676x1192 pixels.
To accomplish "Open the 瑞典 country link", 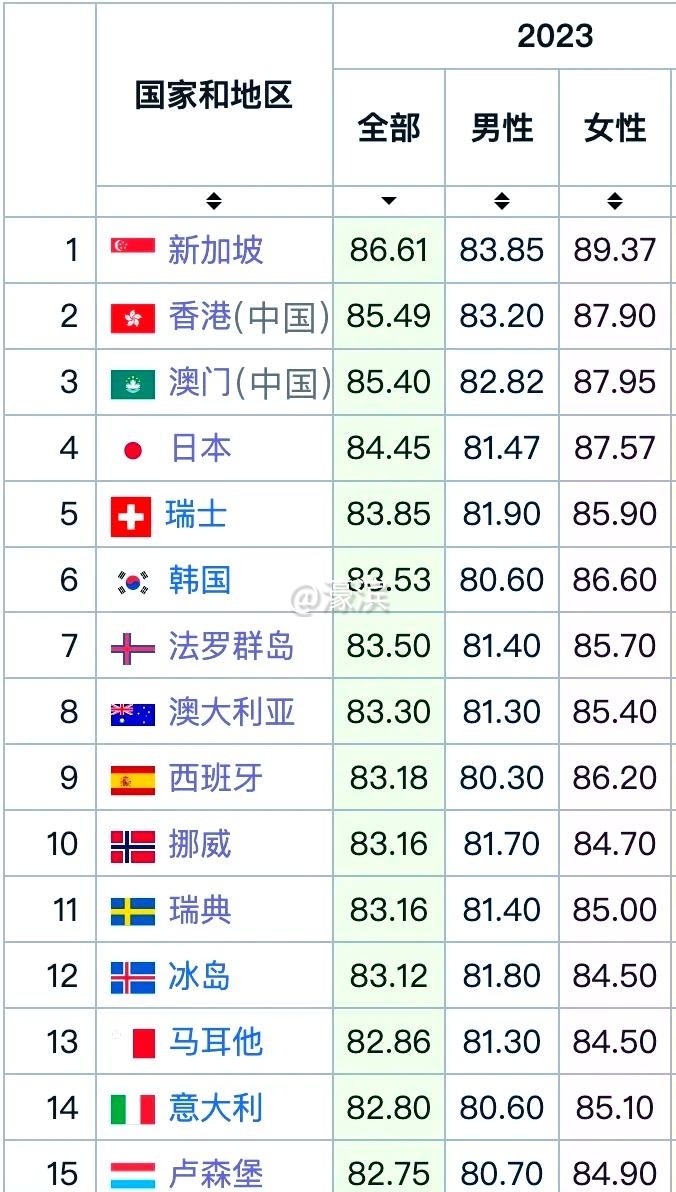I will click(x=200, y=910).
